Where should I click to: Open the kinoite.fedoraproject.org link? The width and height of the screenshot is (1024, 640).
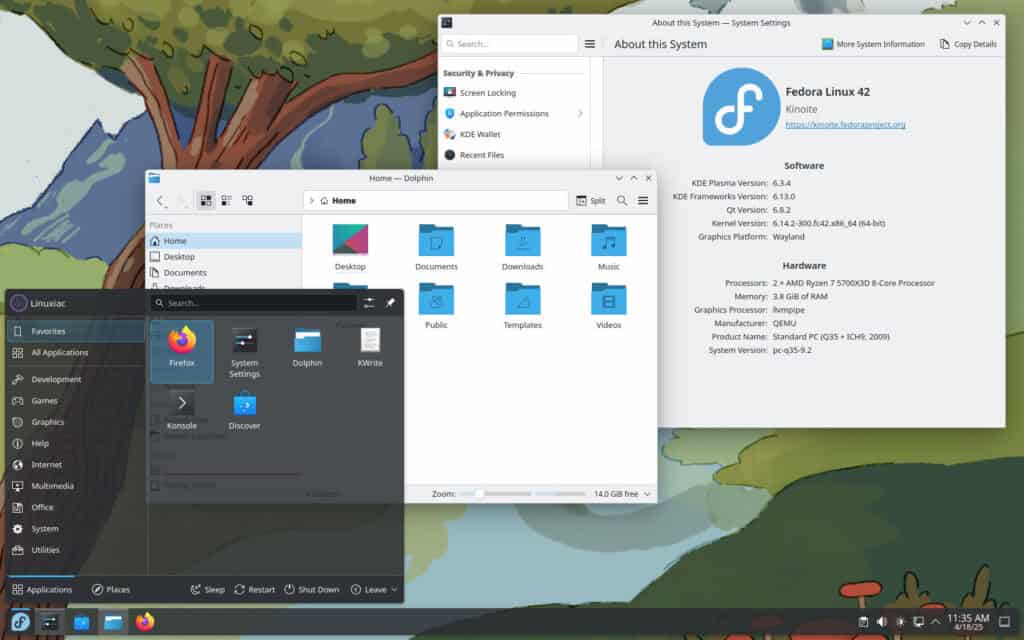coord(845,125)
